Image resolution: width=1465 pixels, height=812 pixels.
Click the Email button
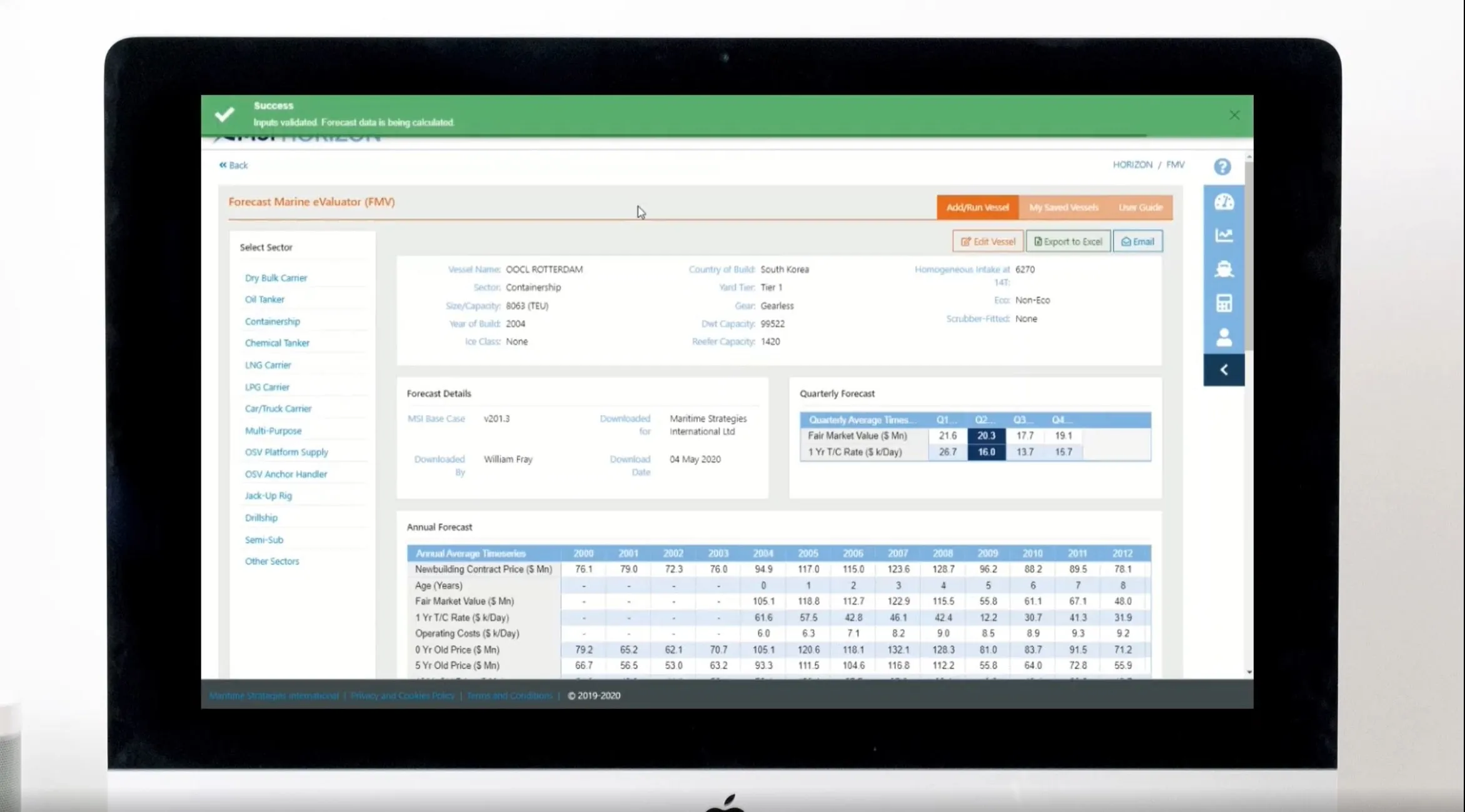(1137, 241)
